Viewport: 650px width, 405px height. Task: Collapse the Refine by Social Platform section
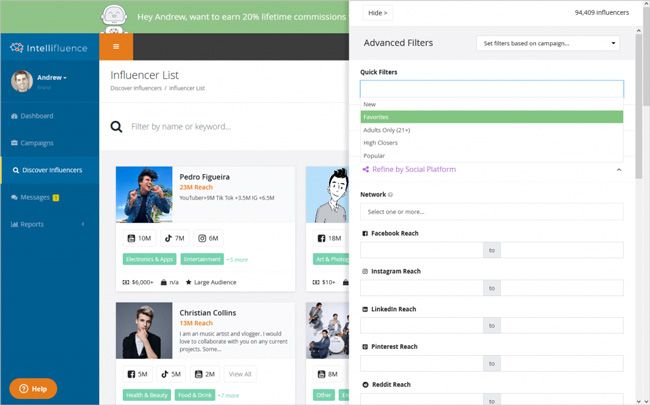click(x=619, y=170)
